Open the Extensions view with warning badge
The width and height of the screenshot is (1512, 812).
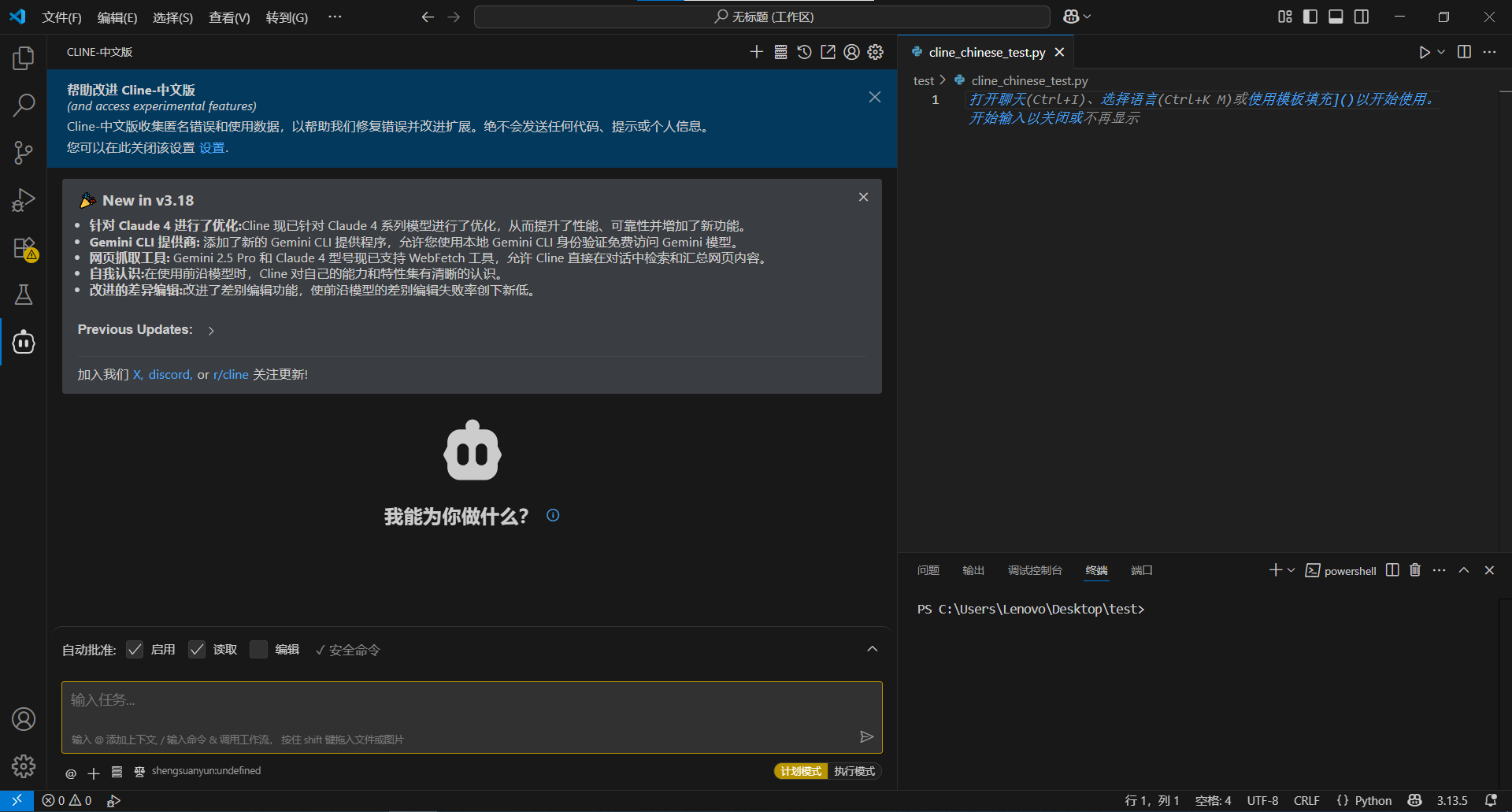tap(24, 248)
